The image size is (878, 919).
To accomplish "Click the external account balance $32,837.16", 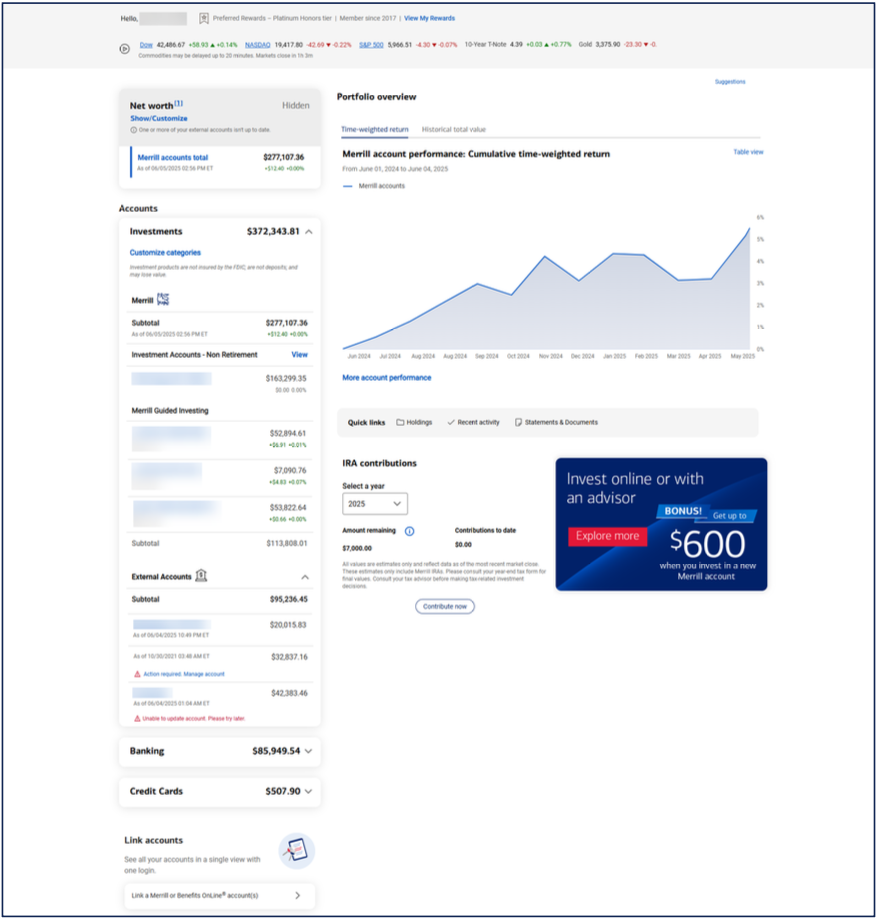I will click(x=289, y=657).
